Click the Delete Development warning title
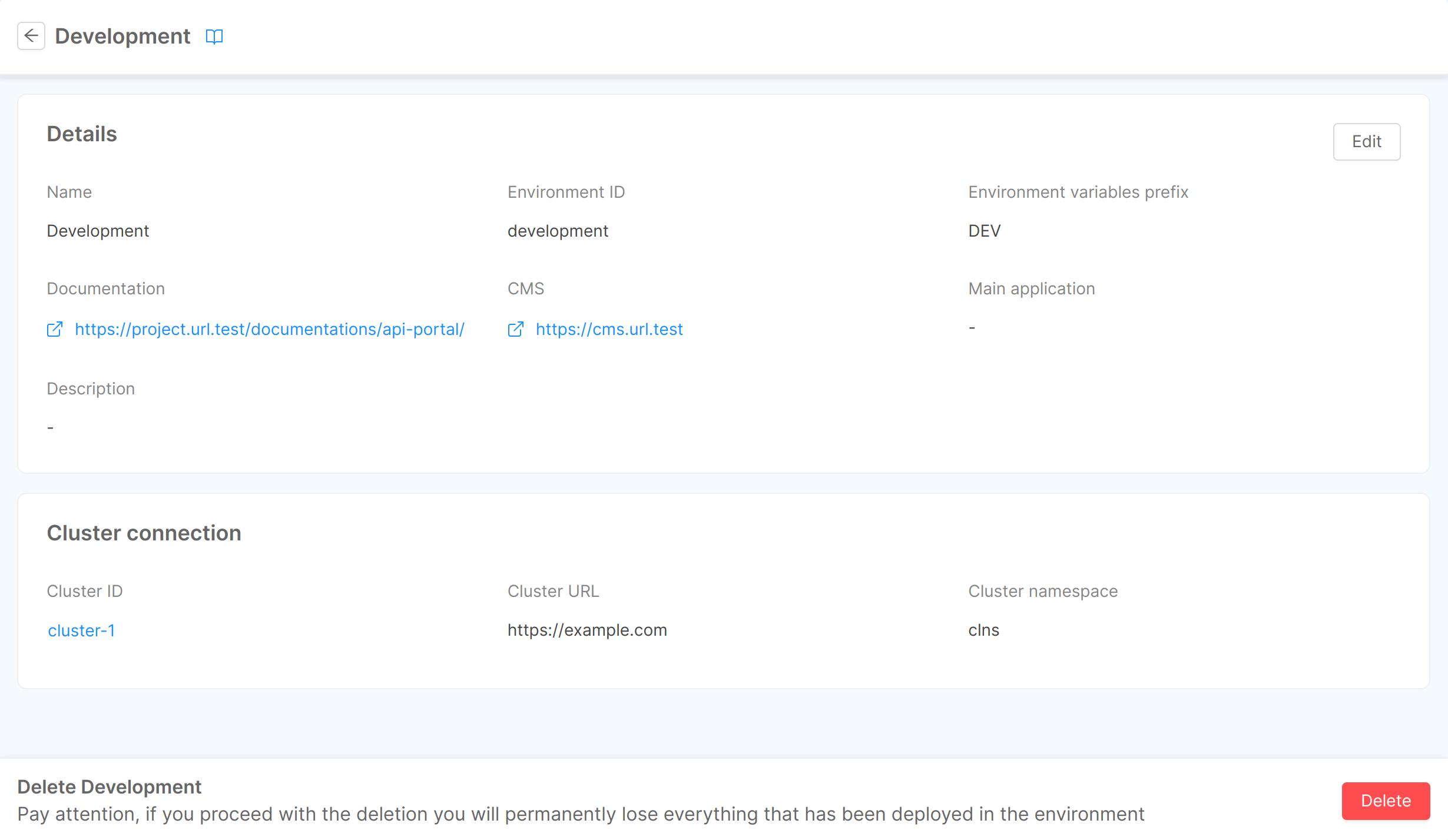The image size is (1448, 840). click(110, 787)
